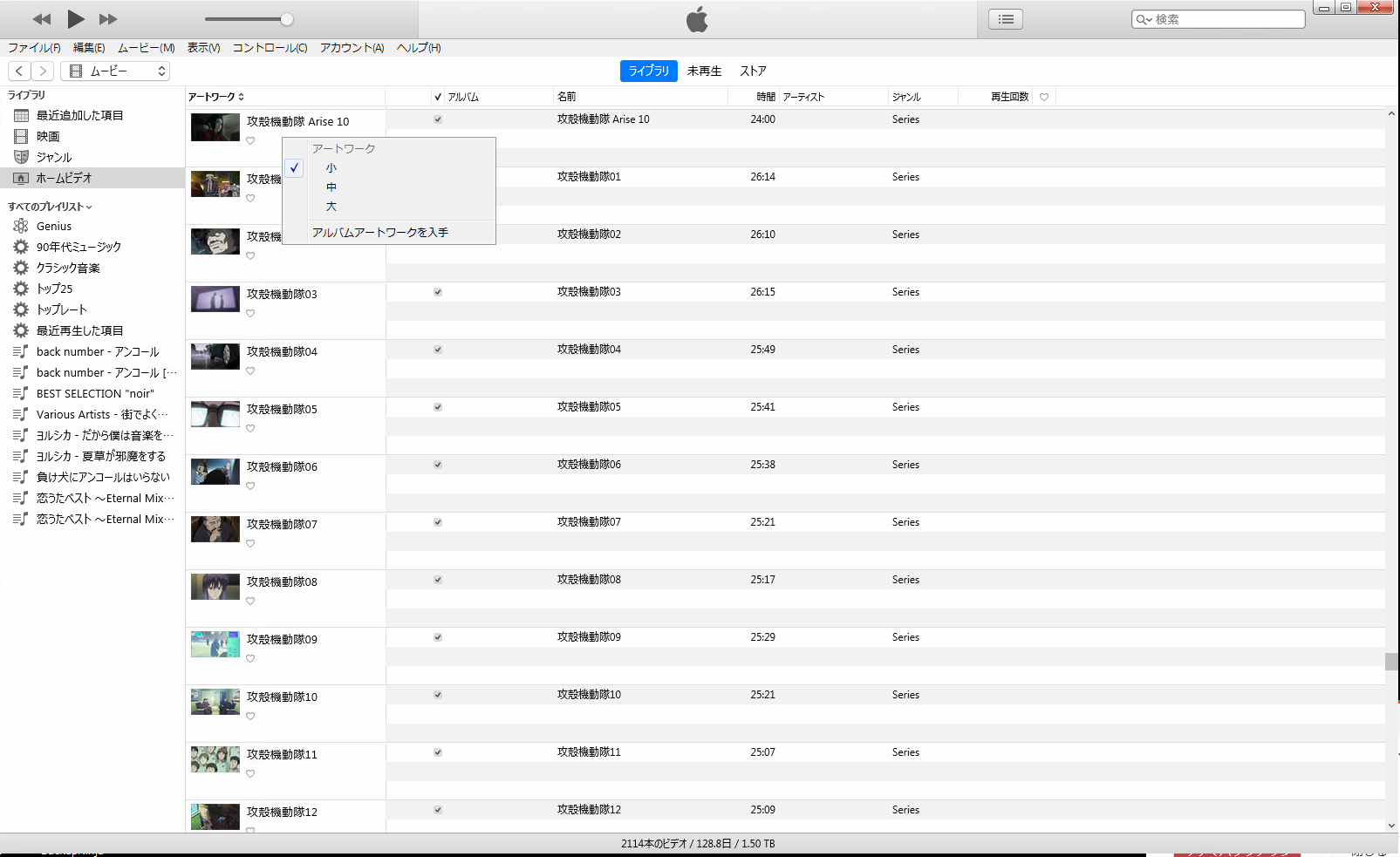Uncheck the 攻殻機動隊06 row checkbox

tap(438, 465)
